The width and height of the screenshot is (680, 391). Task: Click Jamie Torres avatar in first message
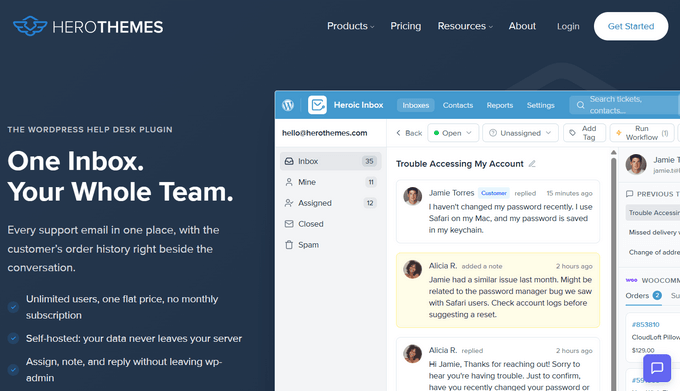[x=412, y=196]
